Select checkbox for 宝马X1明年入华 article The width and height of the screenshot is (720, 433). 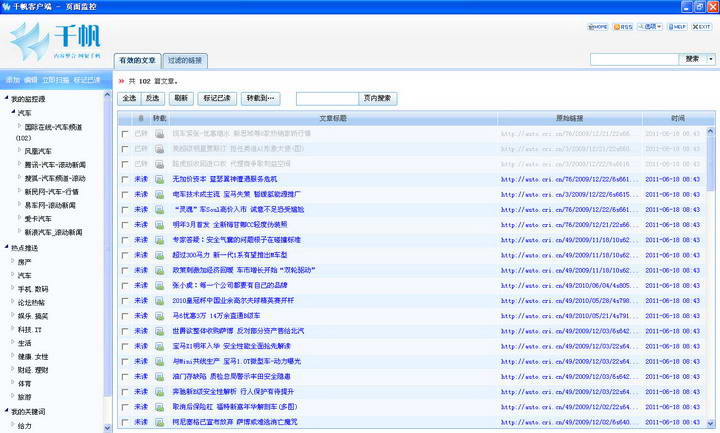(125, 346)
